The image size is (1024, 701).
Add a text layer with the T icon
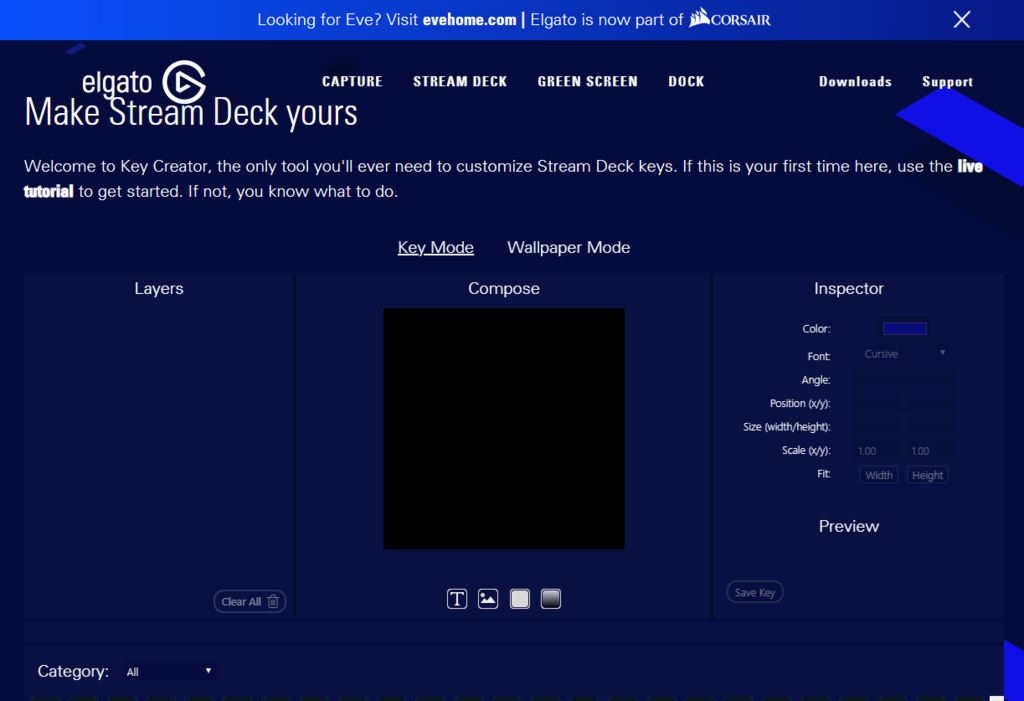click(457, 598)
